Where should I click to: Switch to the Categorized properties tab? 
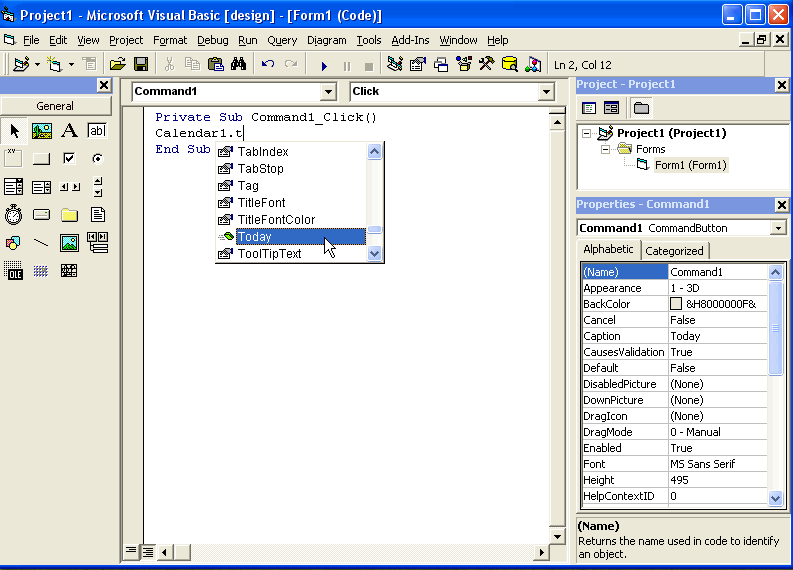(x=674, y=251)
